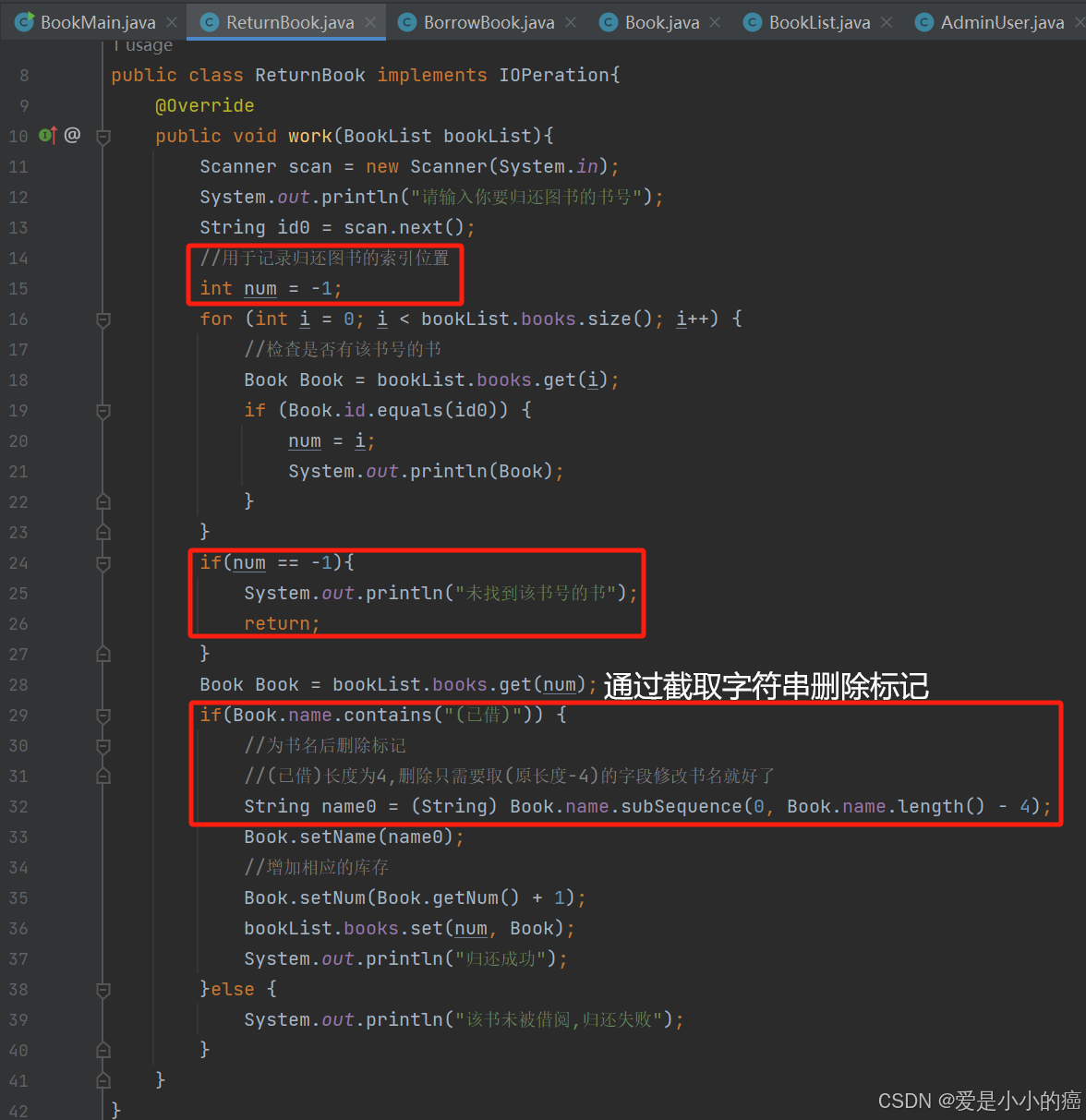The height and width of the screenshot is (1120, 1086).
Task: Click the '未找到该书号的书' string literal
Action: [537, 594]
